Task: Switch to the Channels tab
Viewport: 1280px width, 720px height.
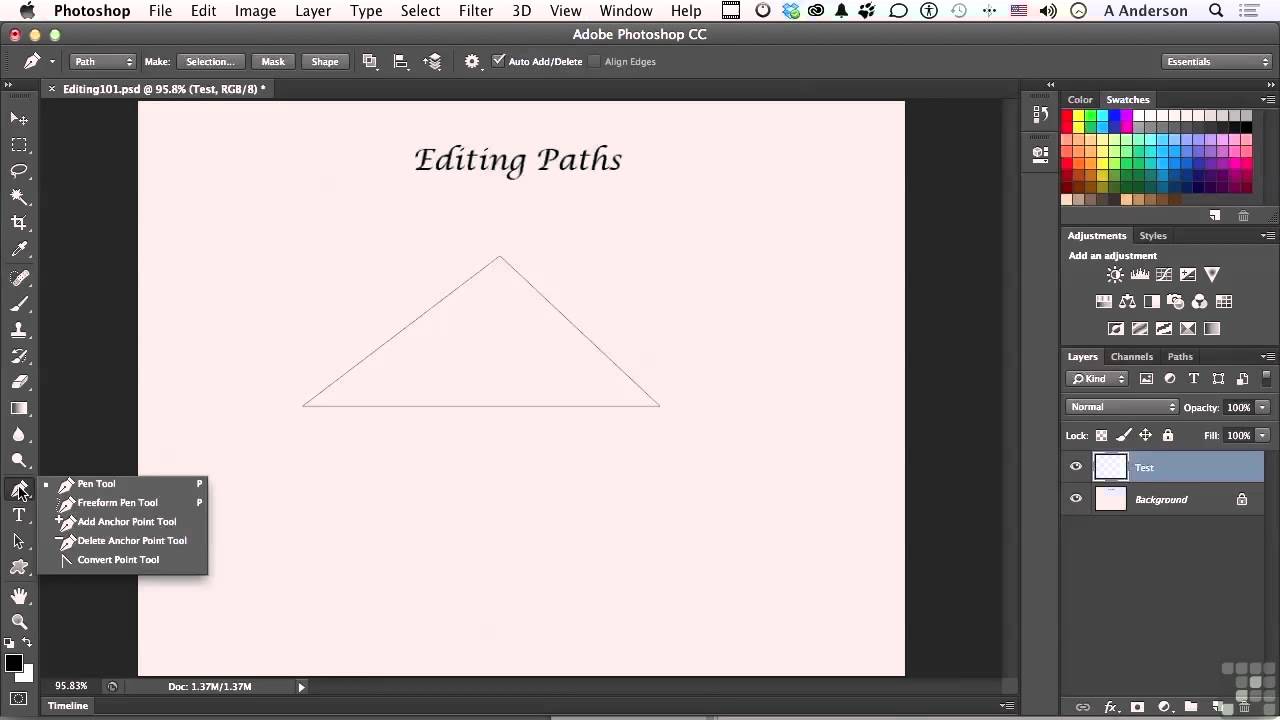Action: click(x=1131, y=356)
